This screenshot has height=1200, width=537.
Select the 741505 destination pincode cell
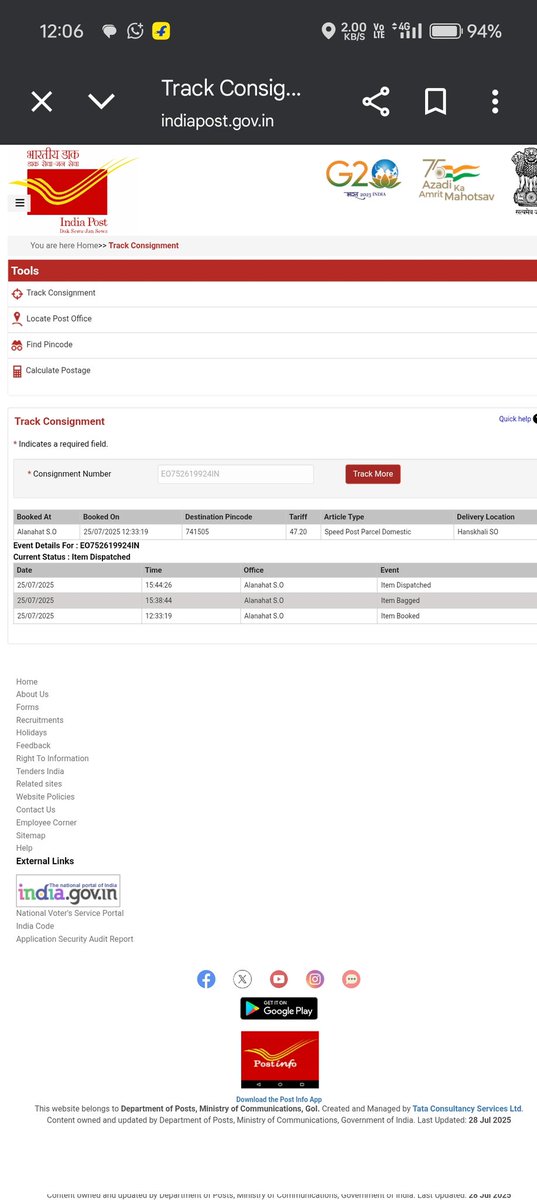(x=233, y=532)
